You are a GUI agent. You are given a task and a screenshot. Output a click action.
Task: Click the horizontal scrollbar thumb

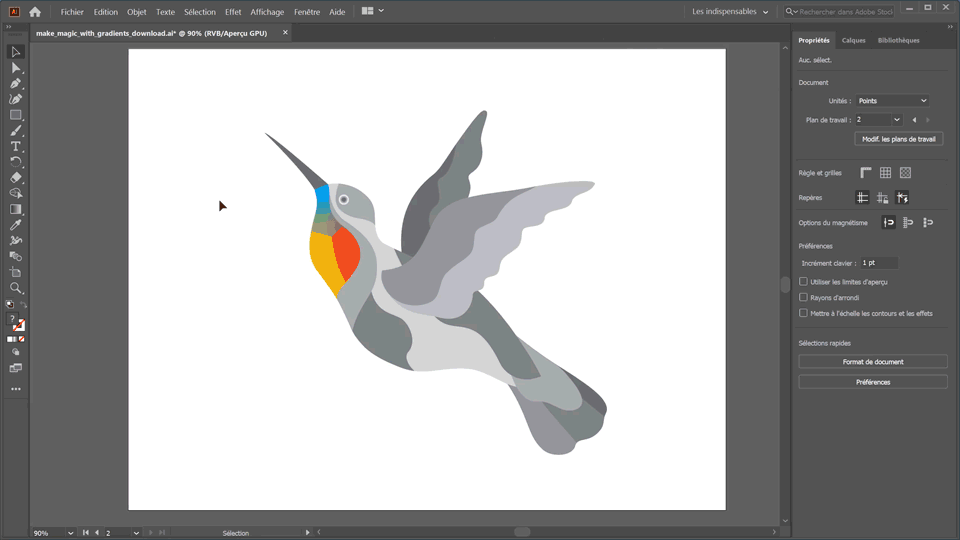[x=522, y=532]
